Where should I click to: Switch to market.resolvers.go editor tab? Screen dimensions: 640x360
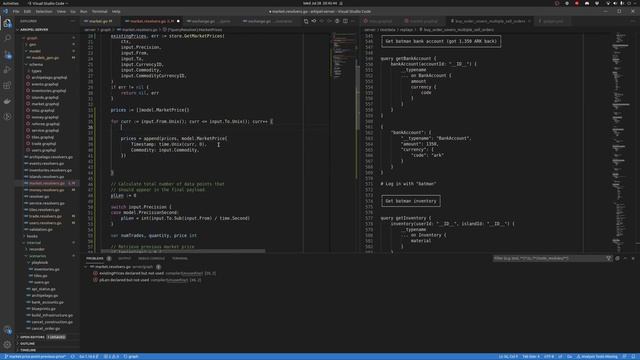click(x=152, y=21)
